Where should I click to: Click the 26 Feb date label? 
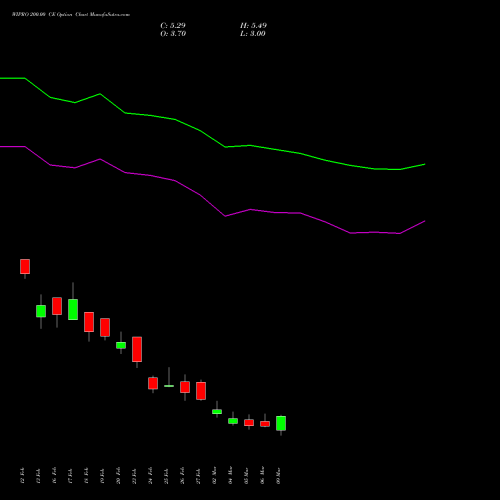[x=182, y=476]
